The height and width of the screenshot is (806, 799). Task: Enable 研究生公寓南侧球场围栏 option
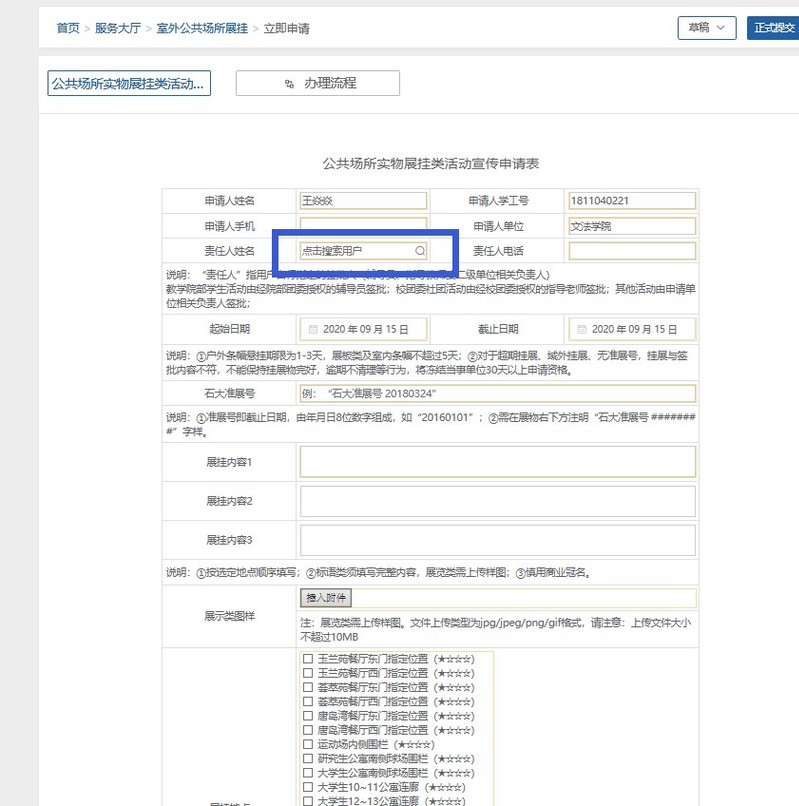point(308,759)
